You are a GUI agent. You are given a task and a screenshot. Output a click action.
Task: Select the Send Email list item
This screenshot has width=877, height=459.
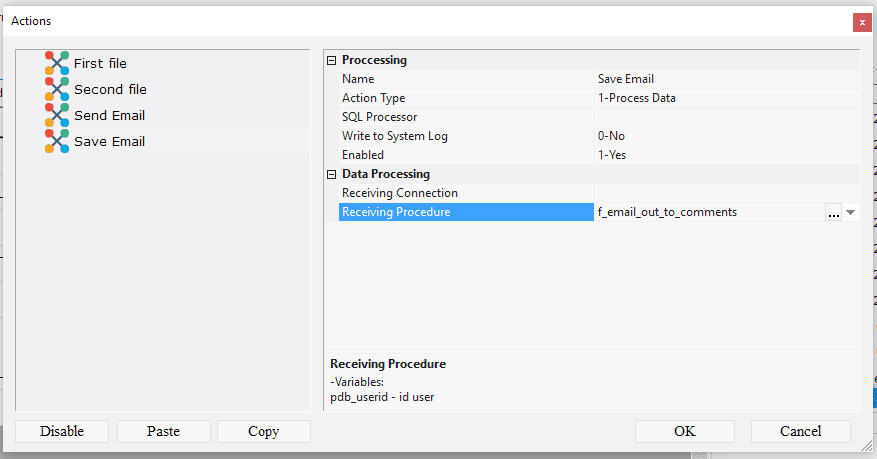pyautogui.click(x=109, y=115)
